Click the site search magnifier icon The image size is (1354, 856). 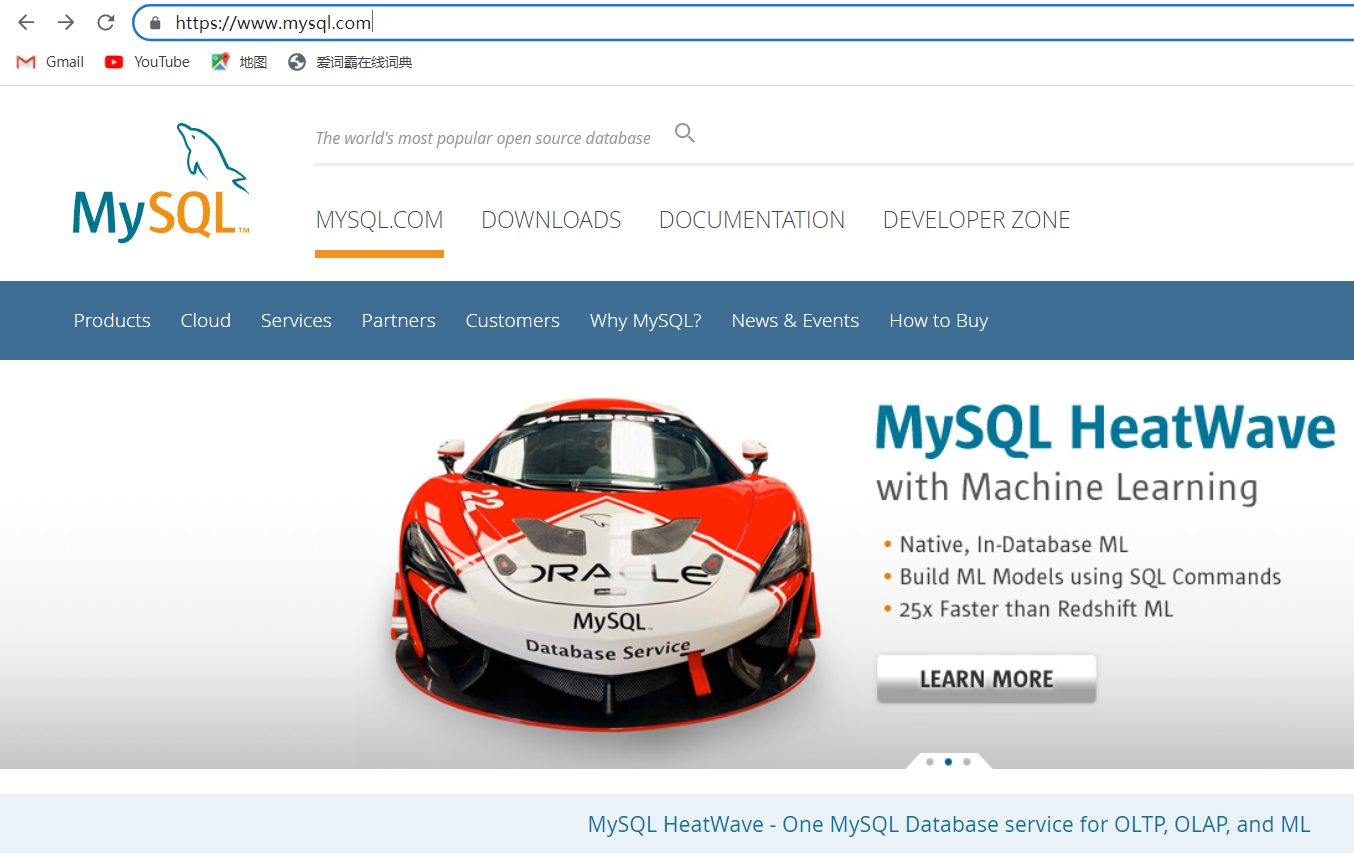685,133
